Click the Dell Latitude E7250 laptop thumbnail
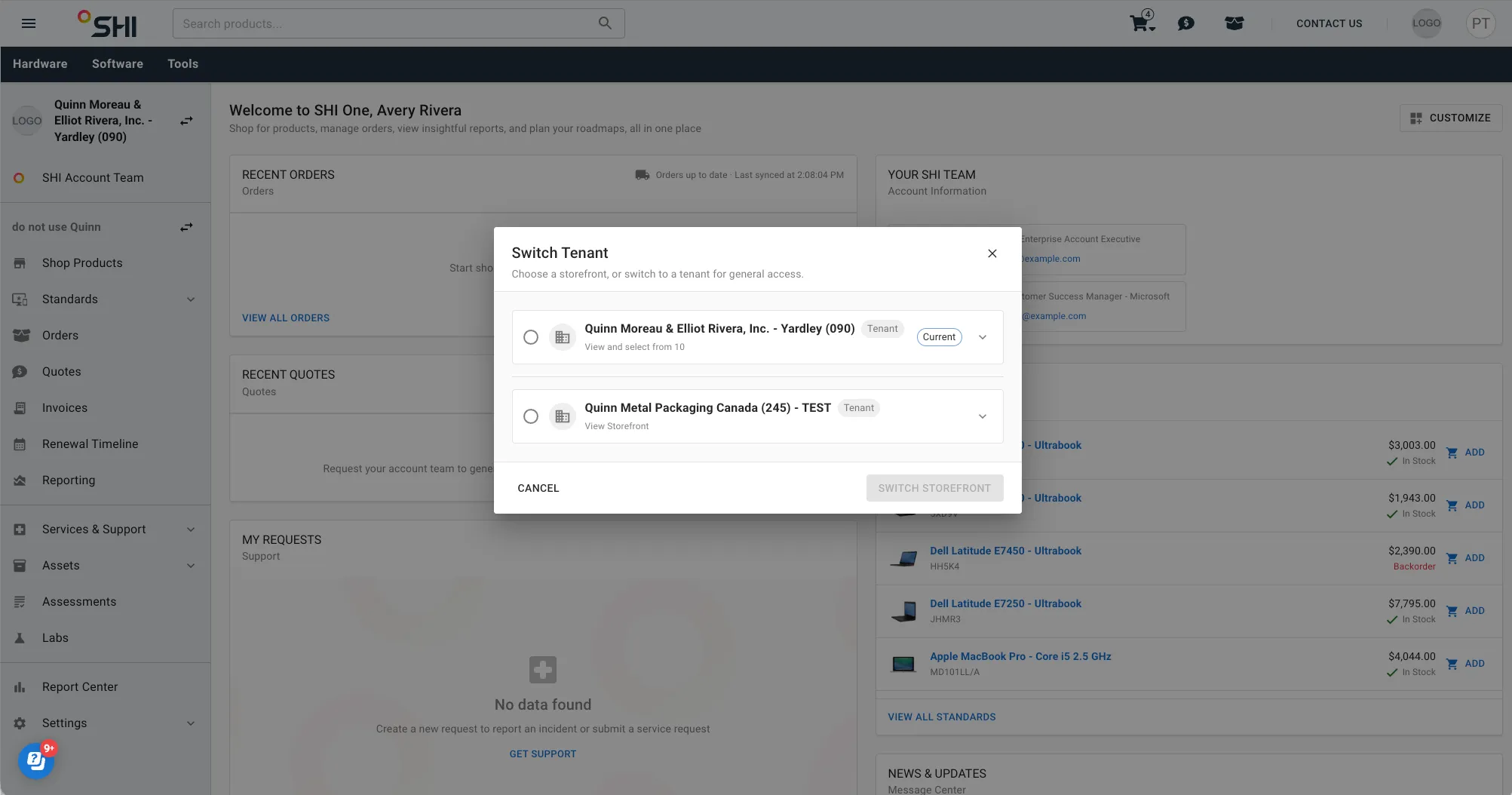 pyautogui.click(x=903, y=611)
